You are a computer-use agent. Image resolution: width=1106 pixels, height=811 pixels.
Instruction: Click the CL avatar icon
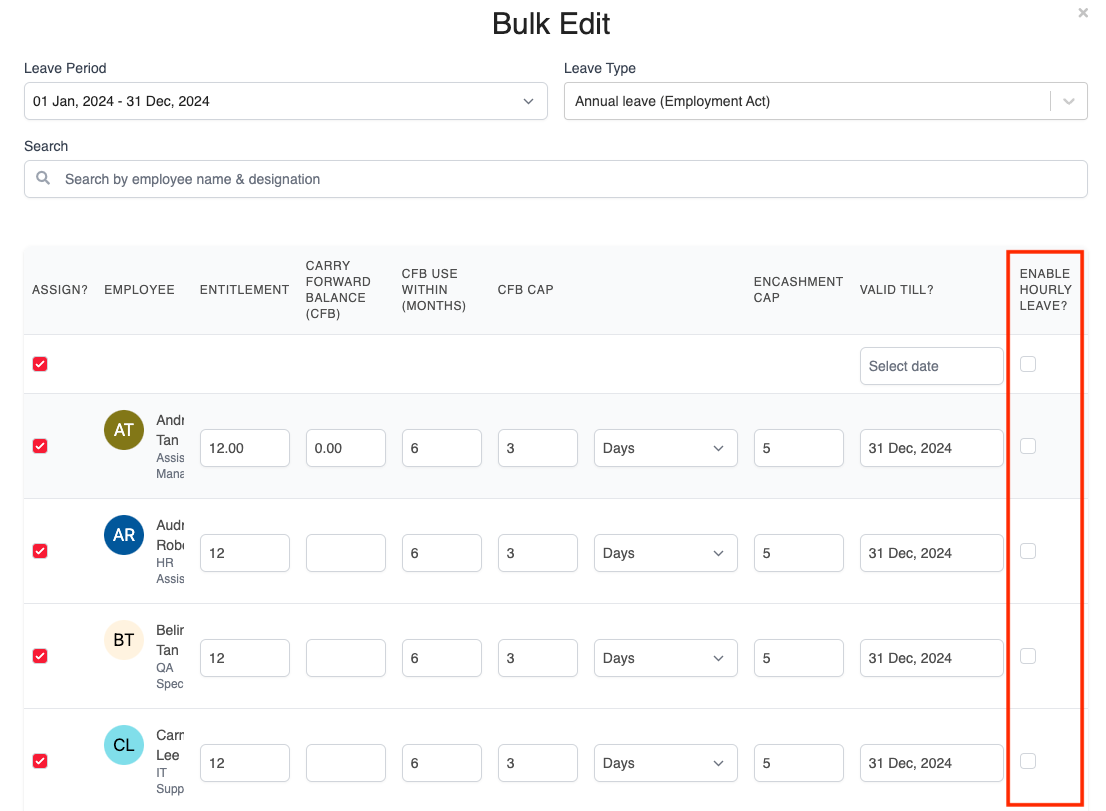click(124, 745)
